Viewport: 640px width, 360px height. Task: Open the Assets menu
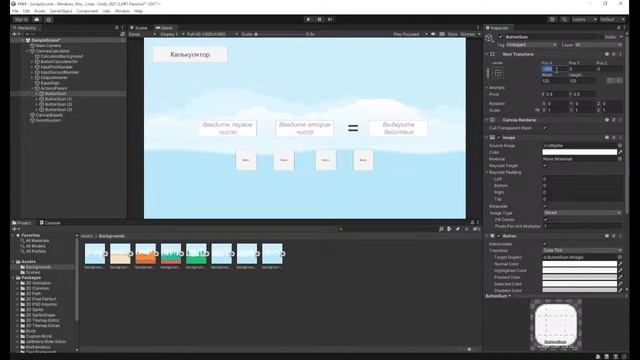40,11
